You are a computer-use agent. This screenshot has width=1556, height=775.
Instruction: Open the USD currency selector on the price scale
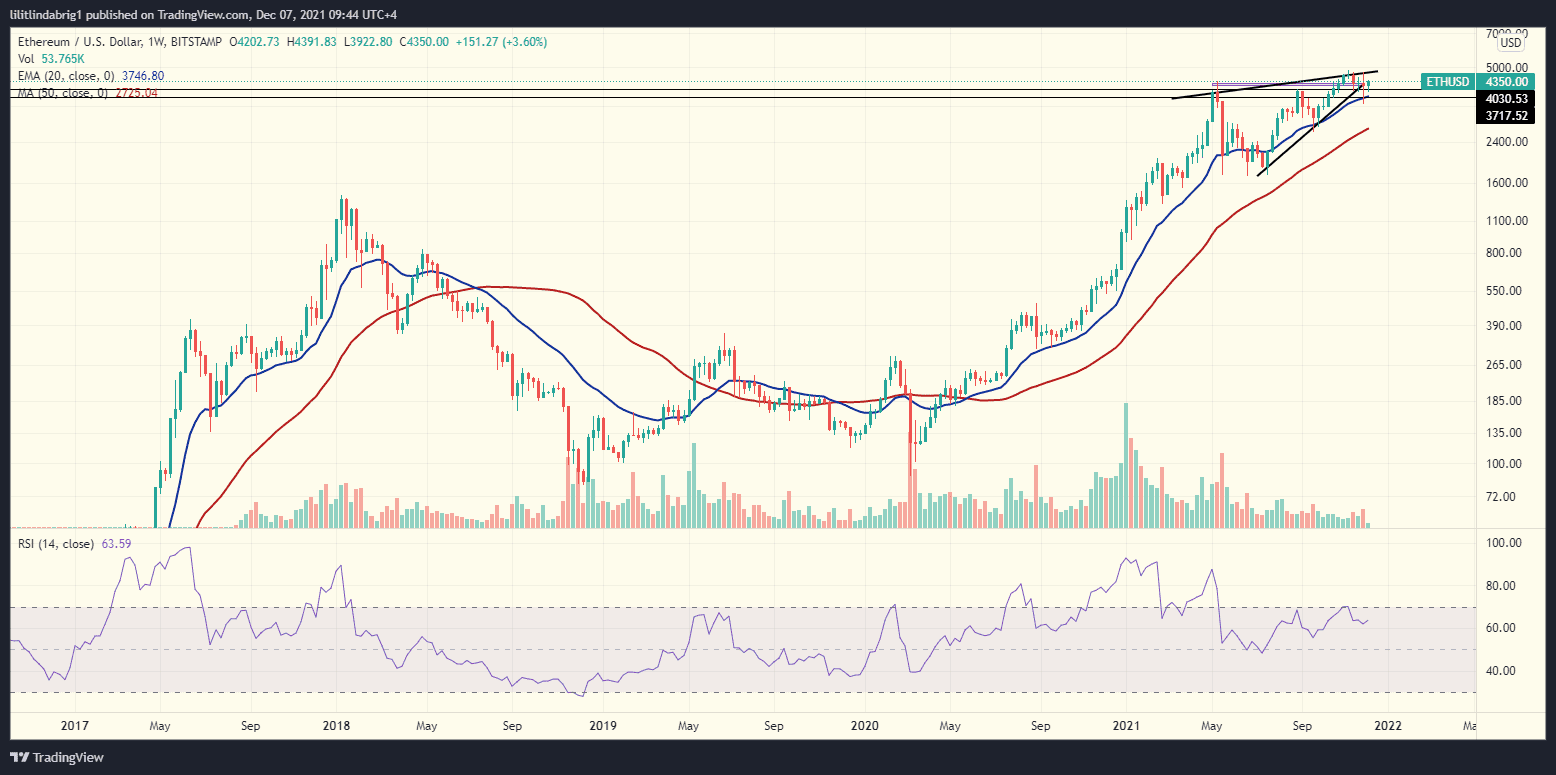click(x=1510, y=42)
